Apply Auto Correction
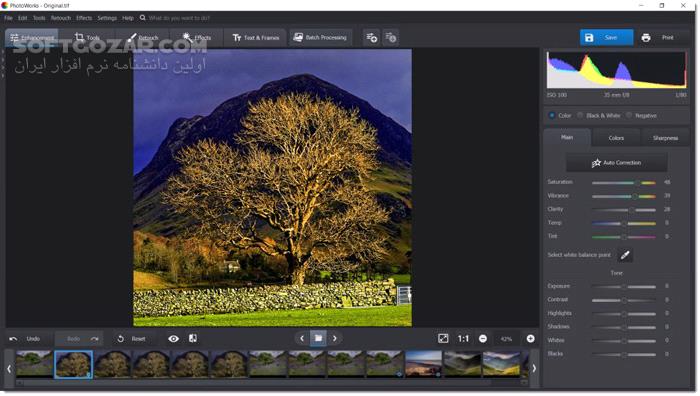Viewport: 700px width, 396px height. click(617, 163)
